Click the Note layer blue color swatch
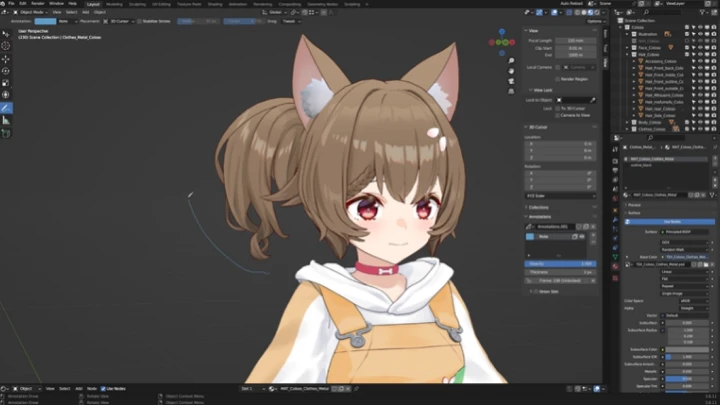Image resolution: width=720 pixels, height=405 pixels. click(530, 236)
